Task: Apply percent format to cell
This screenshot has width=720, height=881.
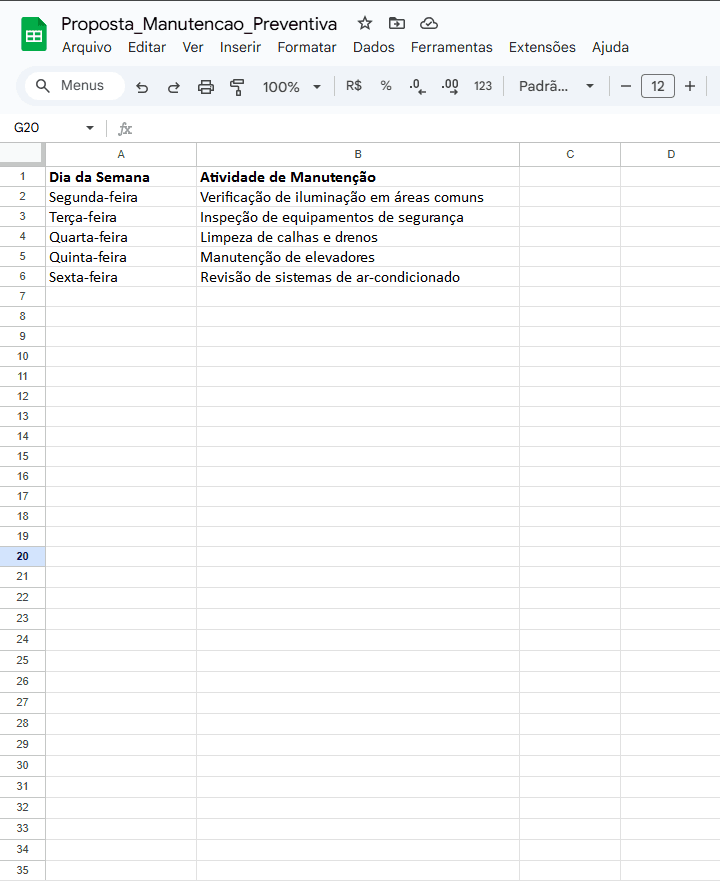Action: click(x=386, y=86)
